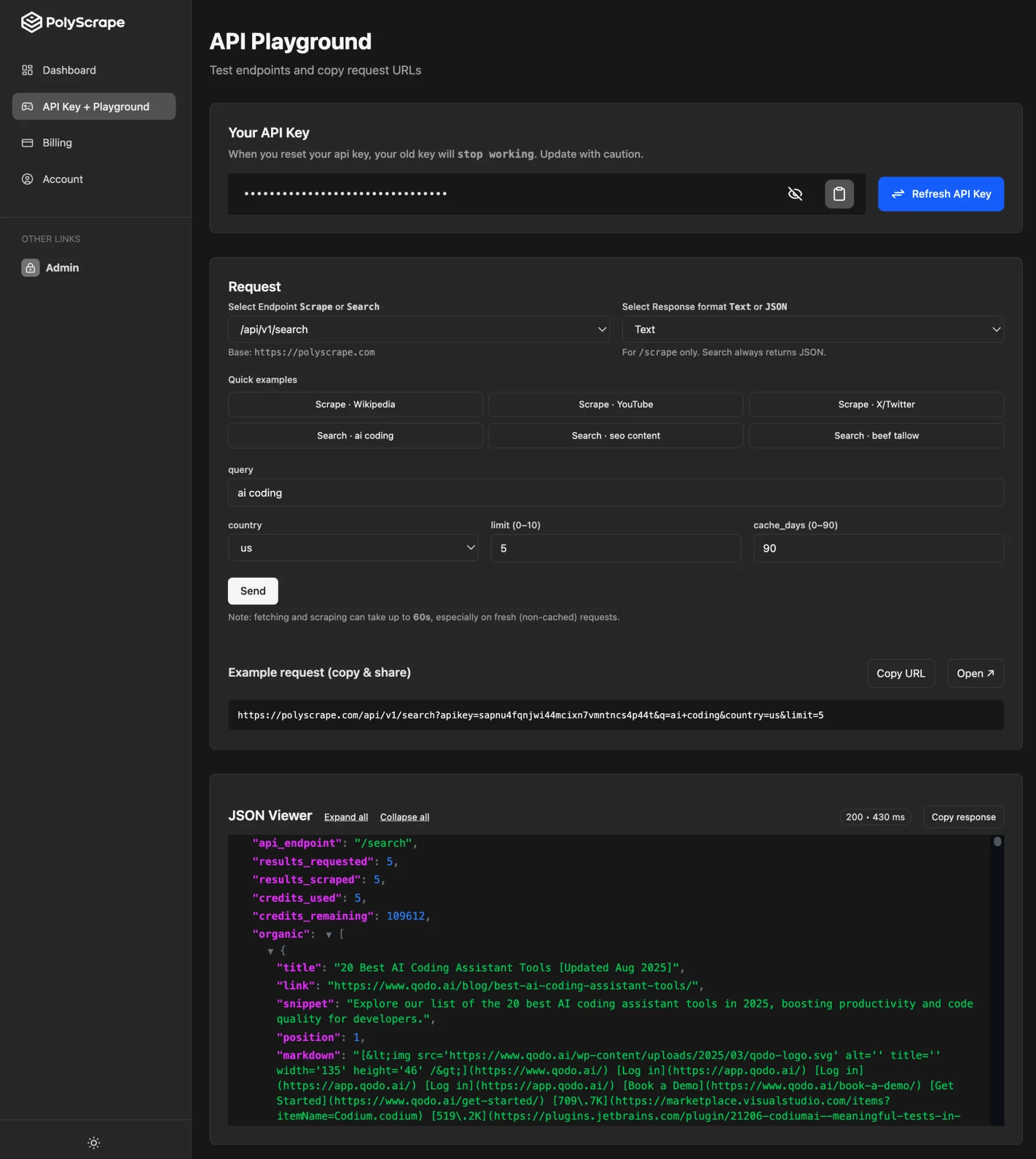The width and height of the screenshot is (1036, 1159).
Task: Click the limit input field
Action: click(615, 548)
